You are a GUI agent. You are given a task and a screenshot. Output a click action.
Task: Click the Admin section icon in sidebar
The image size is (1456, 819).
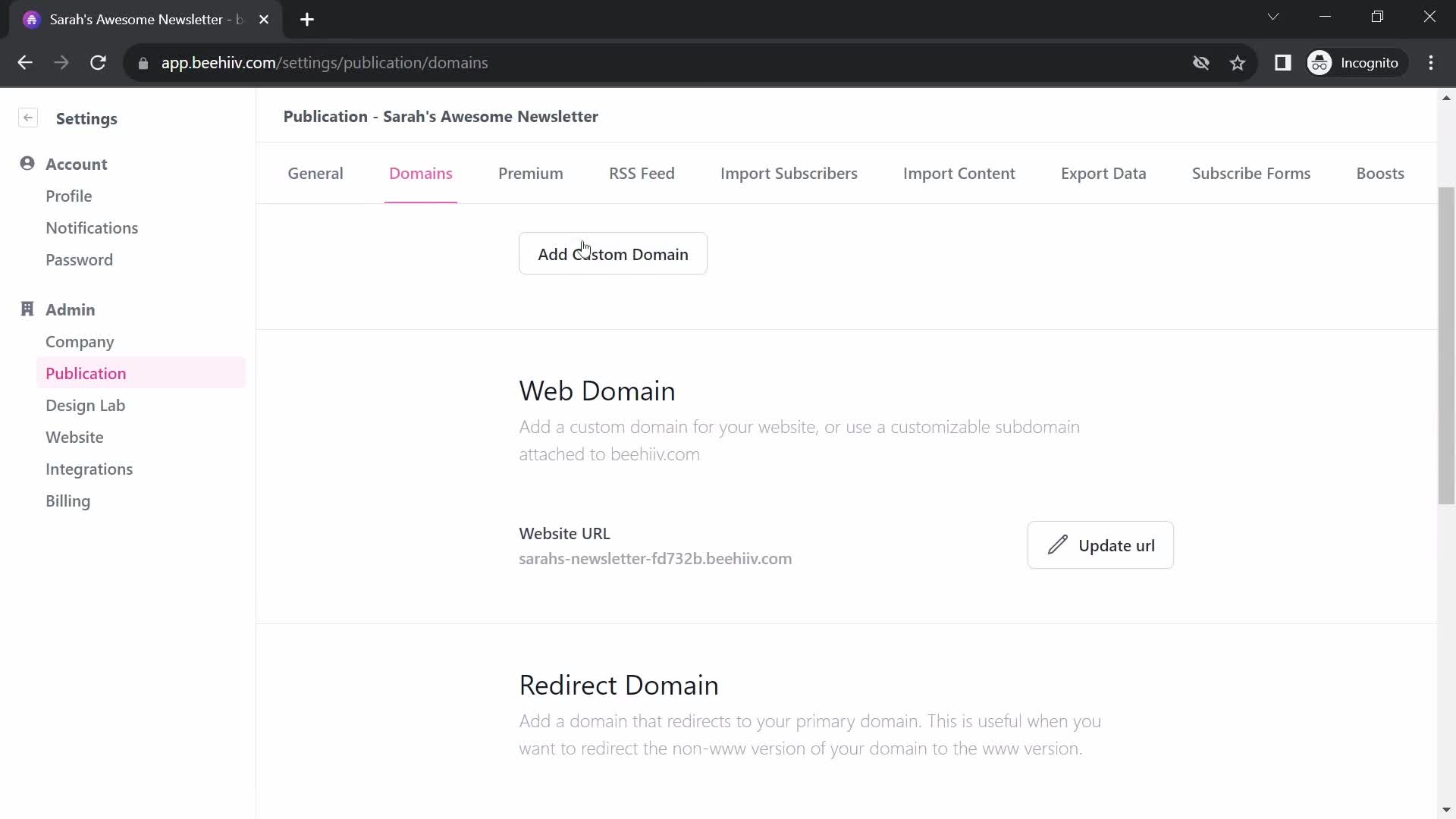[27, 309]
